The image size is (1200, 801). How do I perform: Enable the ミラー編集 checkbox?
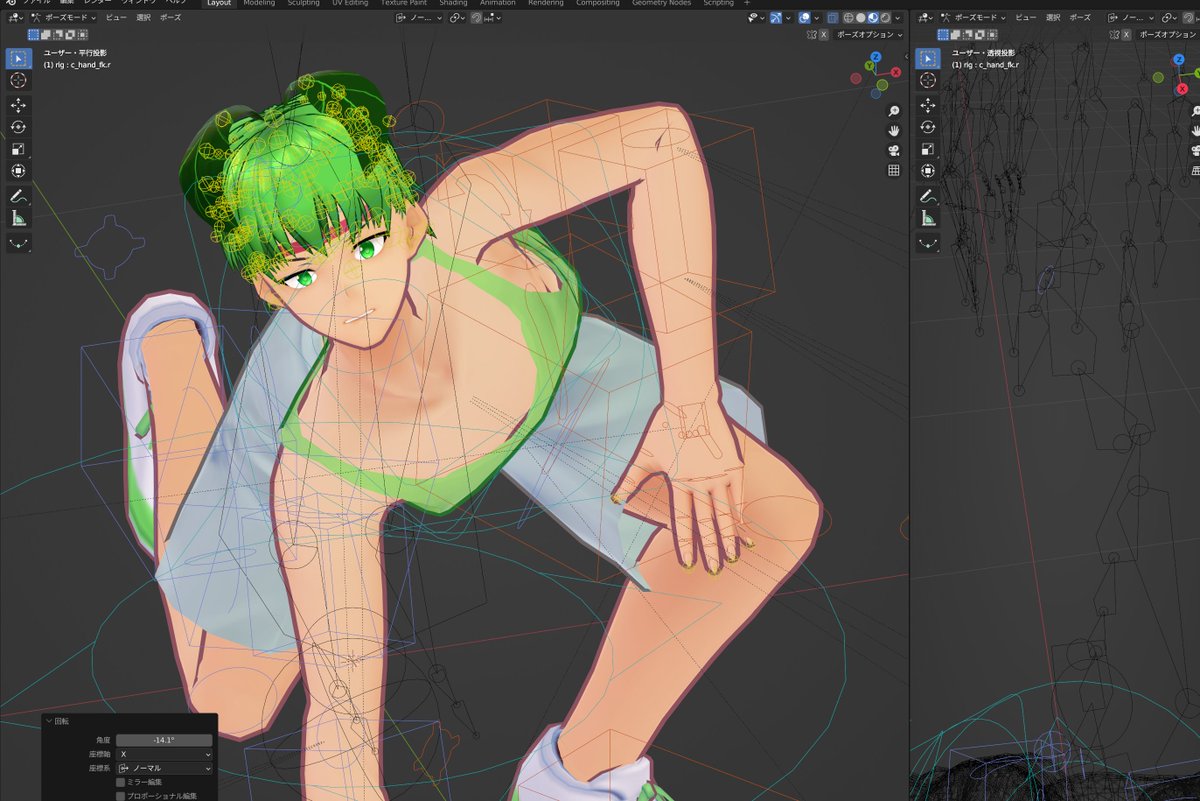pos(121,782)
